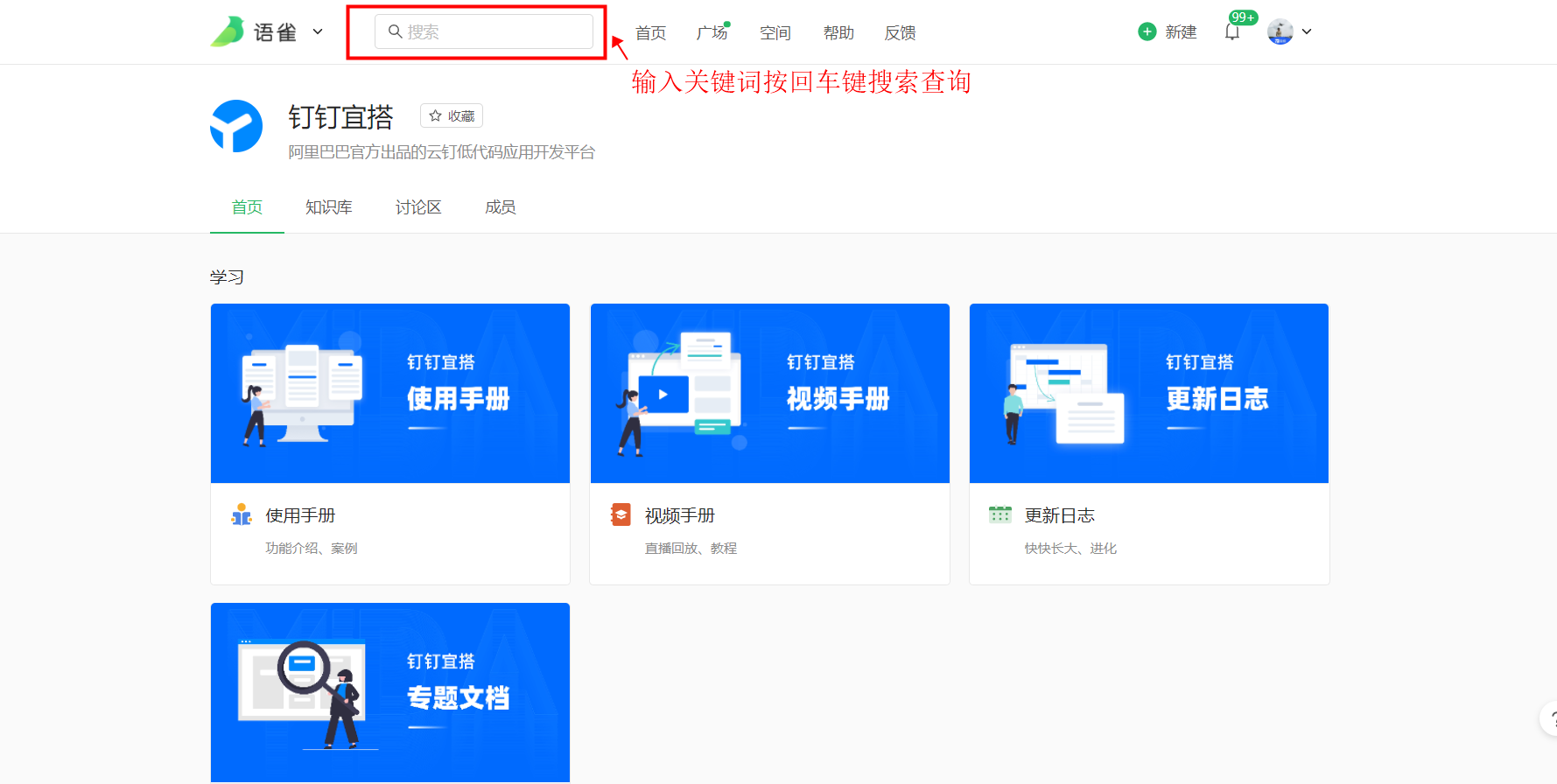The image size is (1557, 784).
Task: Open the 视频手册 blue cover thumbnail
Action: [770, 393]
